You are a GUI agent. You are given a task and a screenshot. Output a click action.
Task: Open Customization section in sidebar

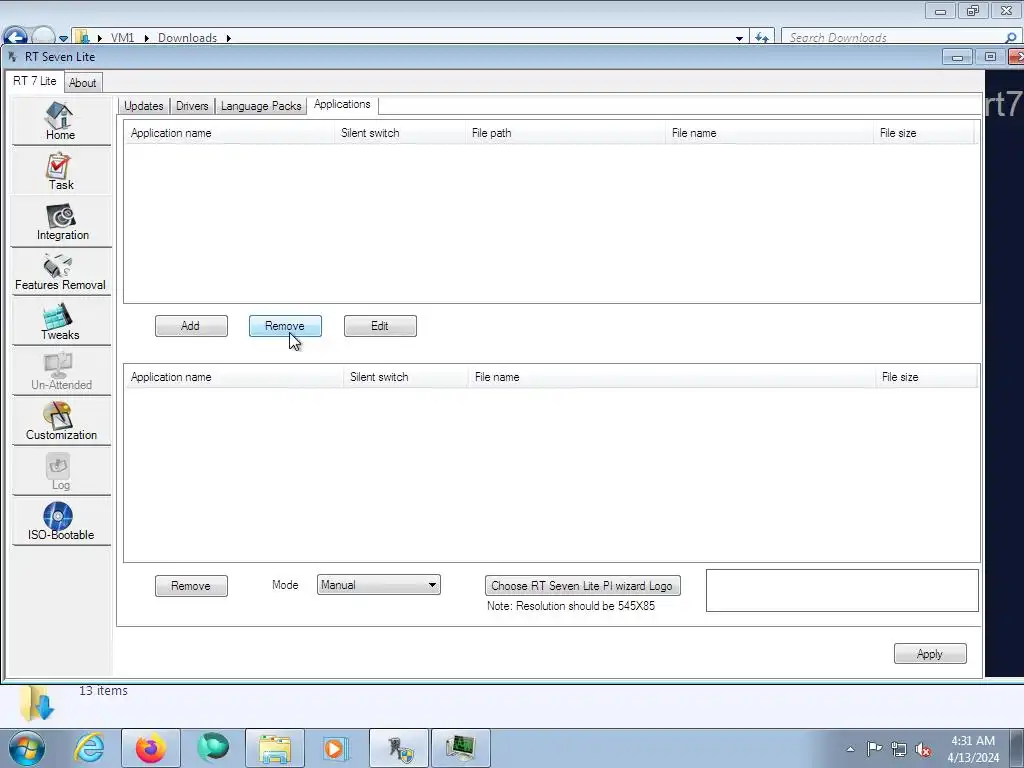point(61,422)
